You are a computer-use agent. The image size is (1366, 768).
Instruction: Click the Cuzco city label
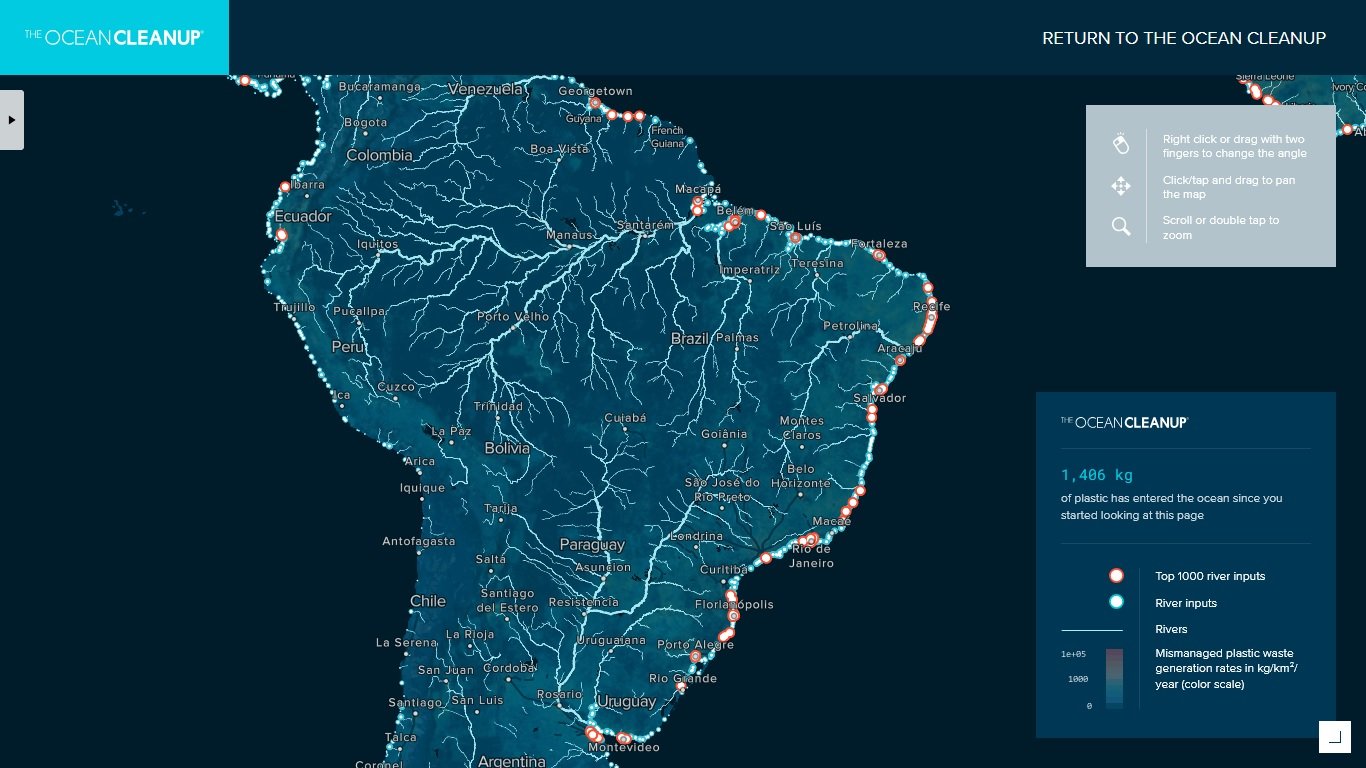pos(396,387)
